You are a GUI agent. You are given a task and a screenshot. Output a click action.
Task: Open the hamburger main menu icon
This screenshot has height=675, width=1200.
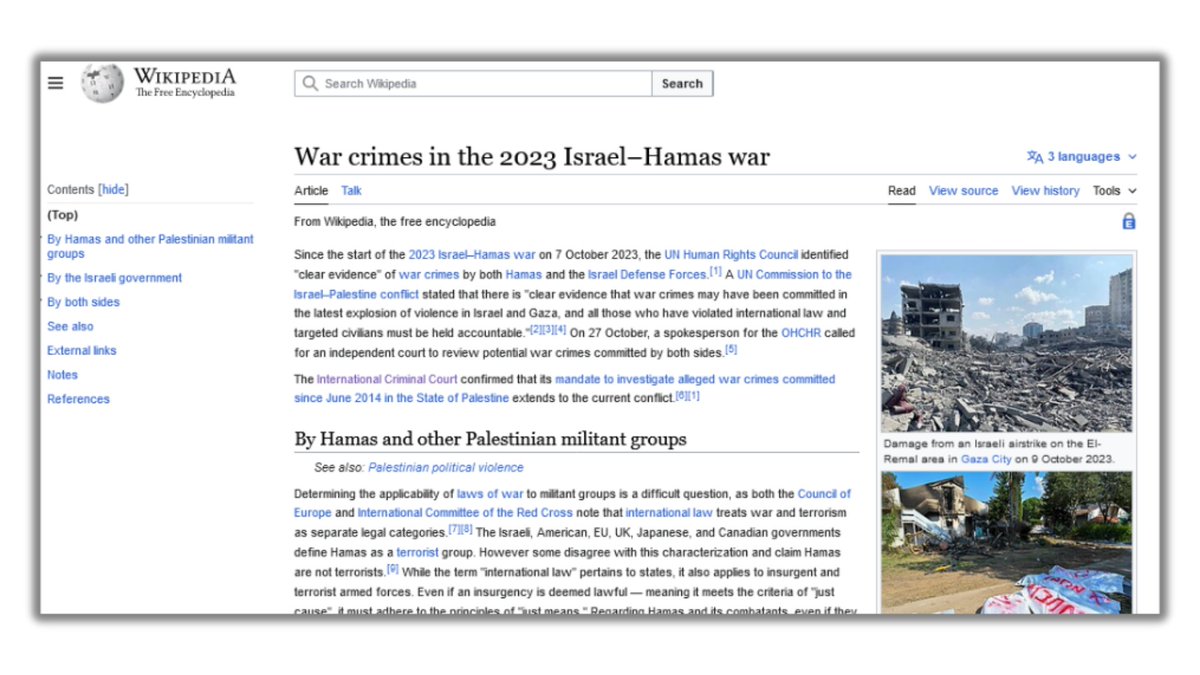(x=56, y=83)
